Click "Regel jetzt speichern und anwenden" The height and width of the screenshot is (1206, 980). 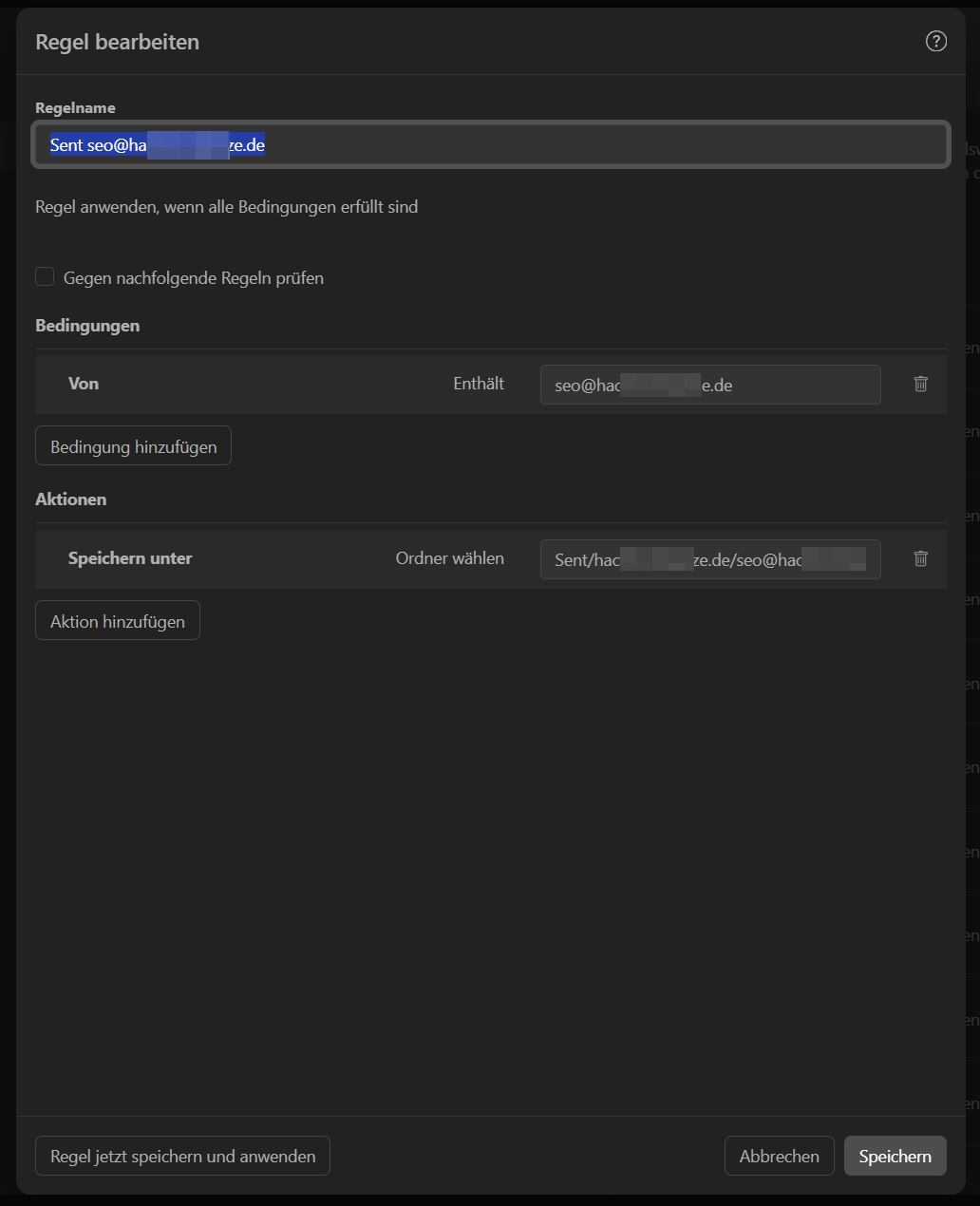182,1156
